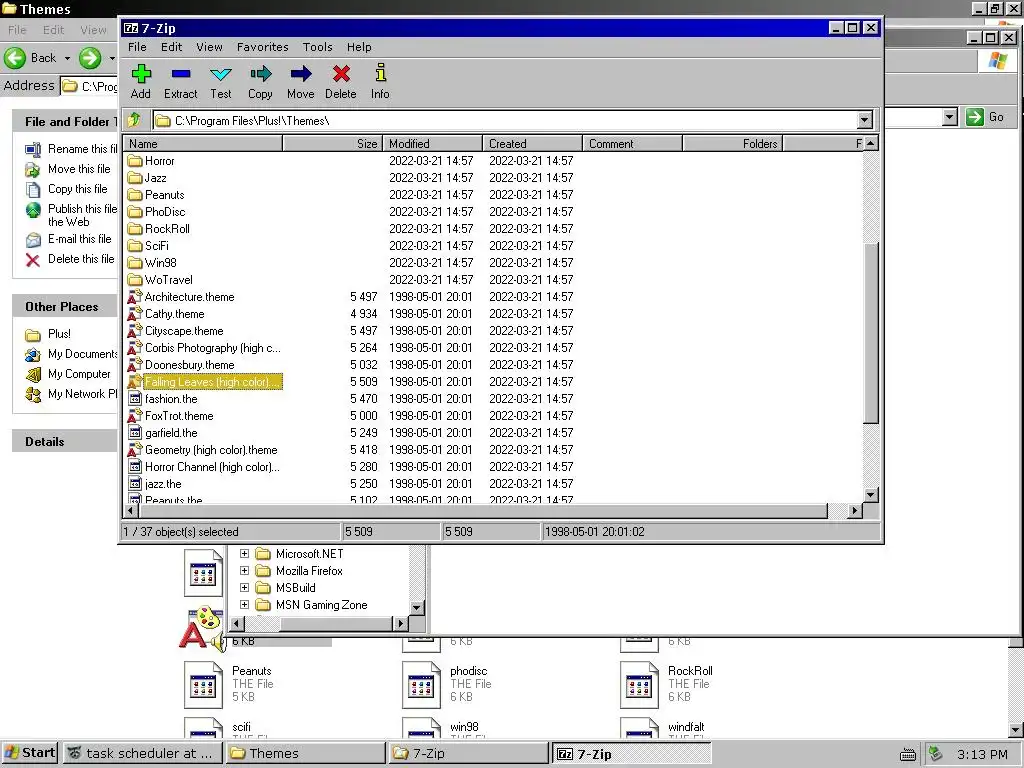Sort by the Size column header
Image resolution: width=1024 pixels, height=768 pixels.
click(x=332, y=144)
